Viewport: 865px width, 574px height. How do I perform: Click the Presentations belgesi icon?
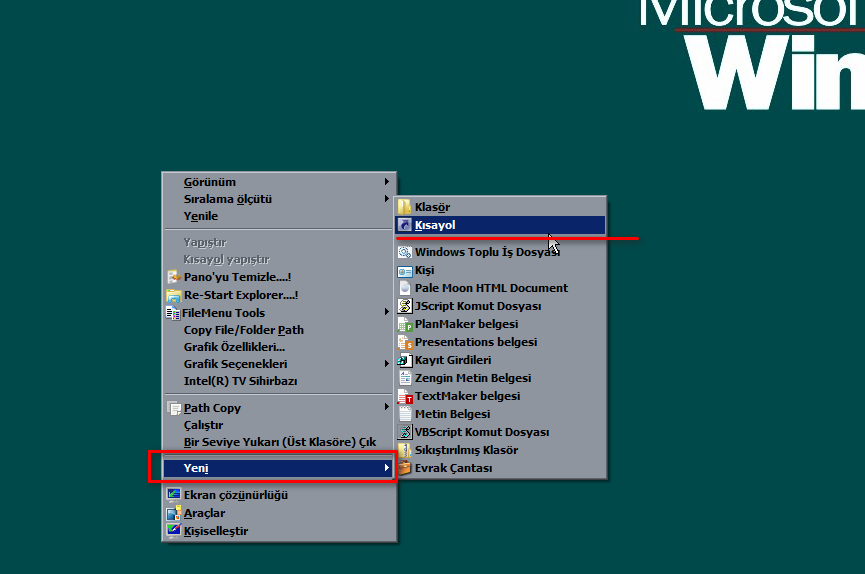[404, 342]
